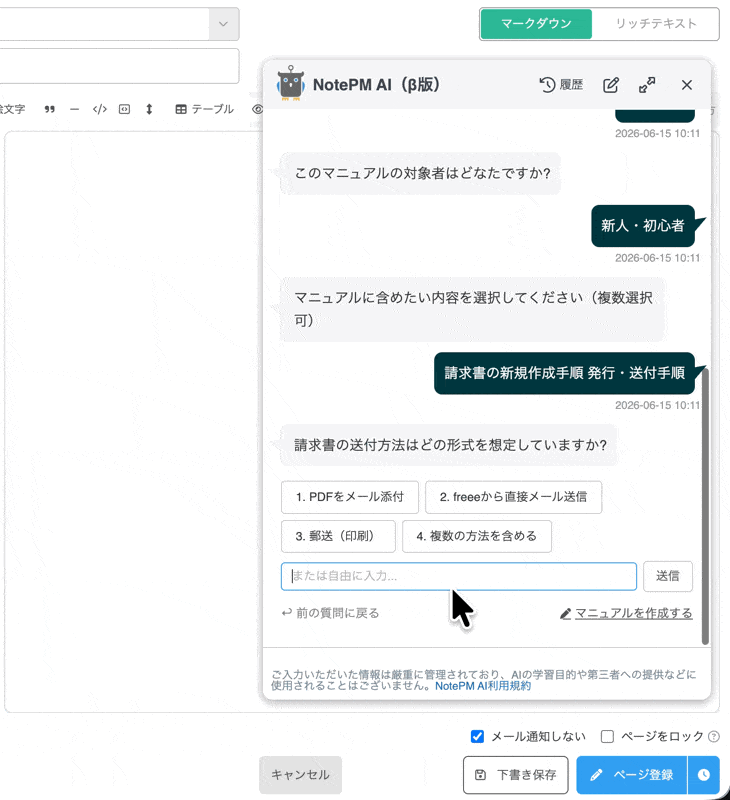Switch to the リッチテキスト editor tab

(x=656, y=23)
